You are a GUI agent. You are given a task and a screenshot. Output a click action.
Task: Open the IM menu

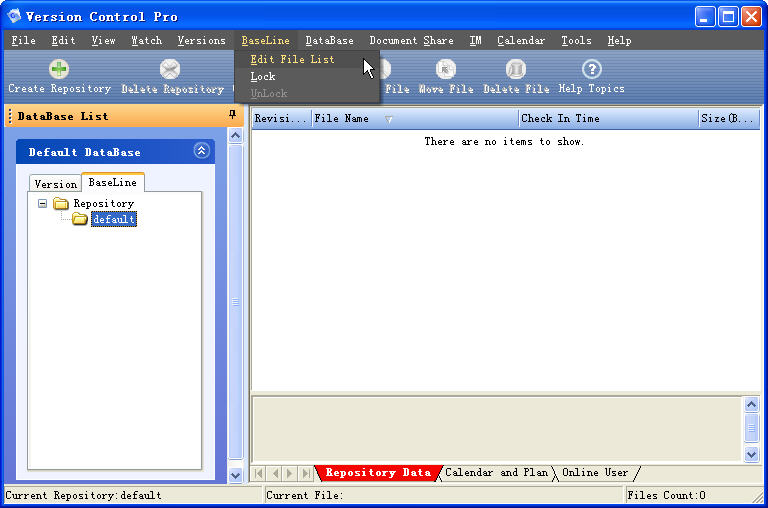475,40
